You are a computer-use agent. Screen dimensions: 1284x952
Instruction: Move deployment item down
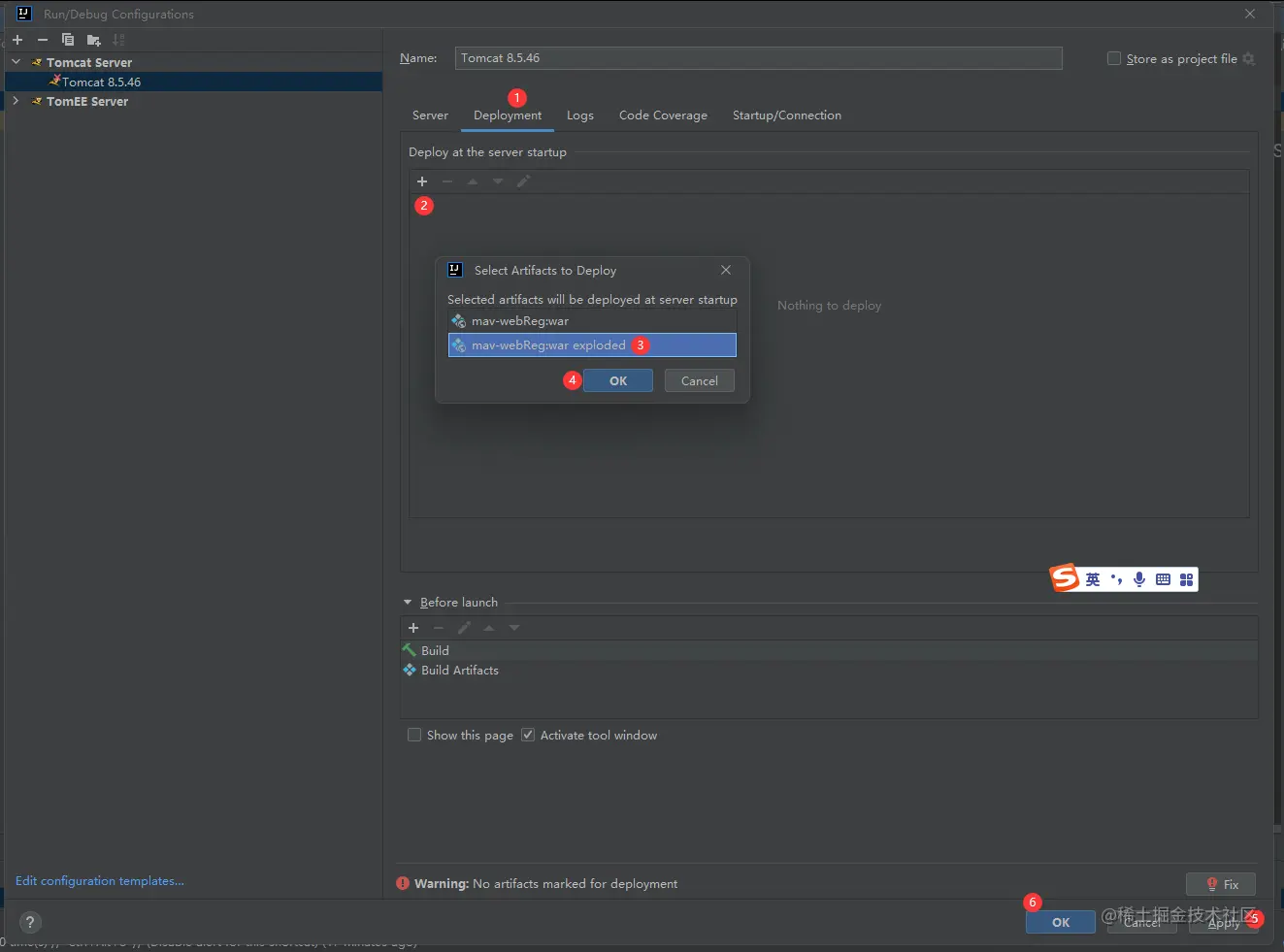point(498,181)
